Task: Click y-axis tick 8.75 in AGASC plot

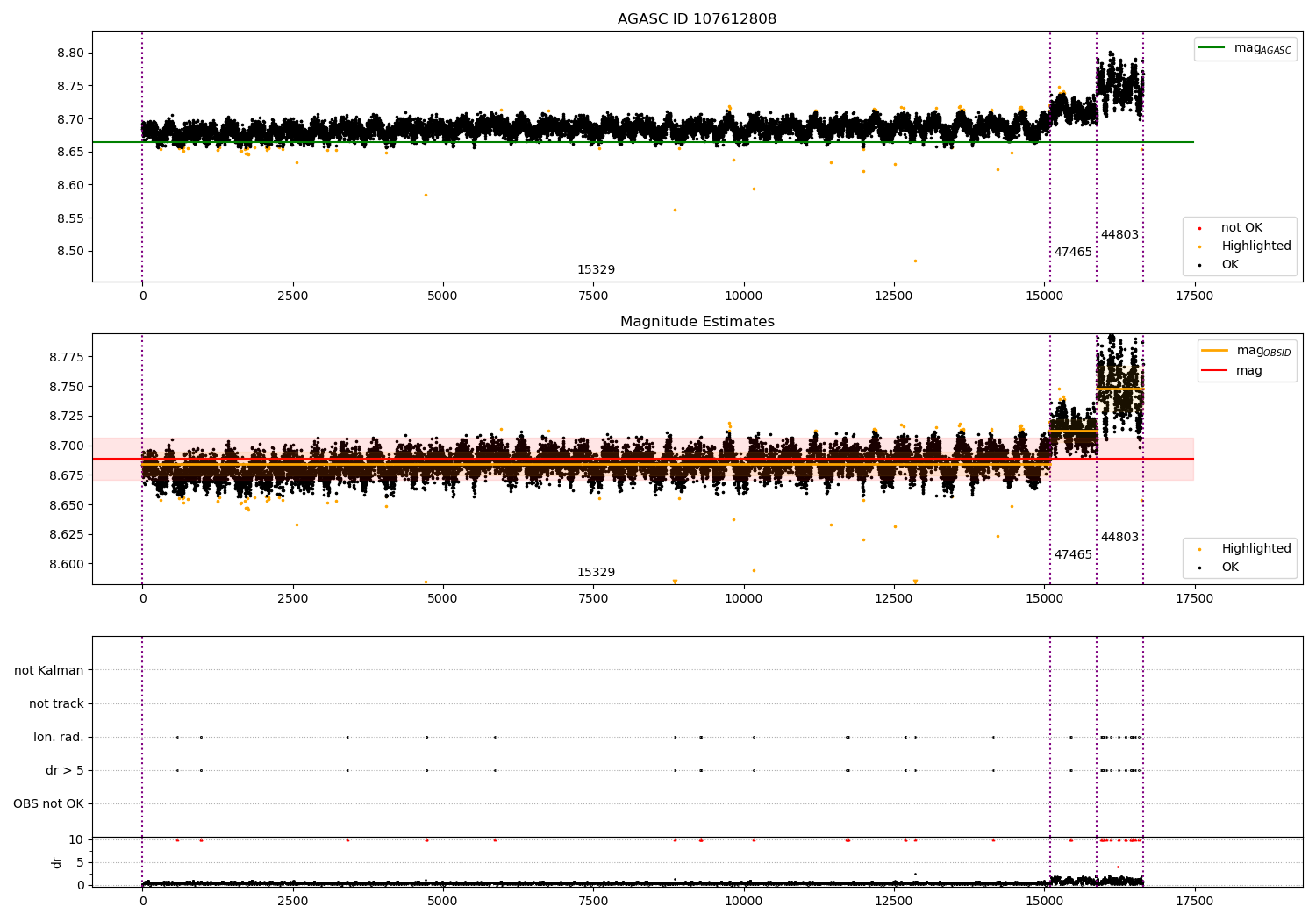Action: 71,86
